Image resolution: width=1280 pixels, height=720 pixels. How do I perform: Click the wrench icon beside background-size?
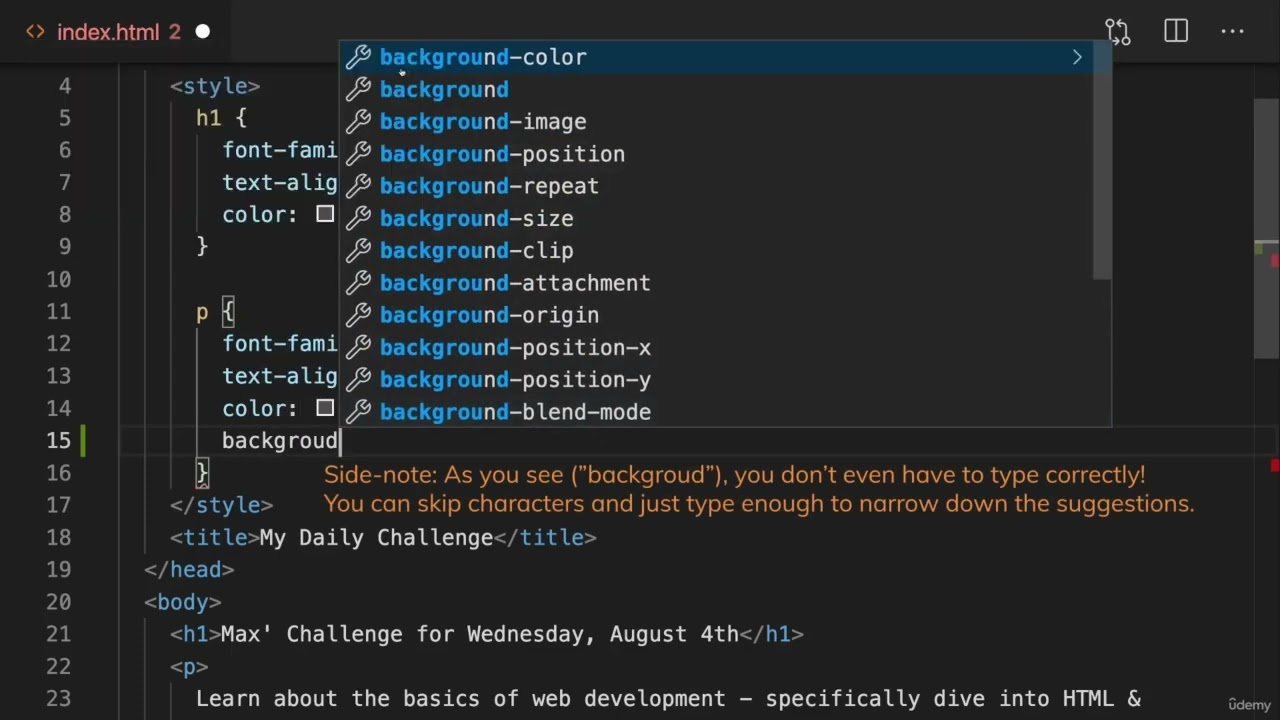click(358, 219)
